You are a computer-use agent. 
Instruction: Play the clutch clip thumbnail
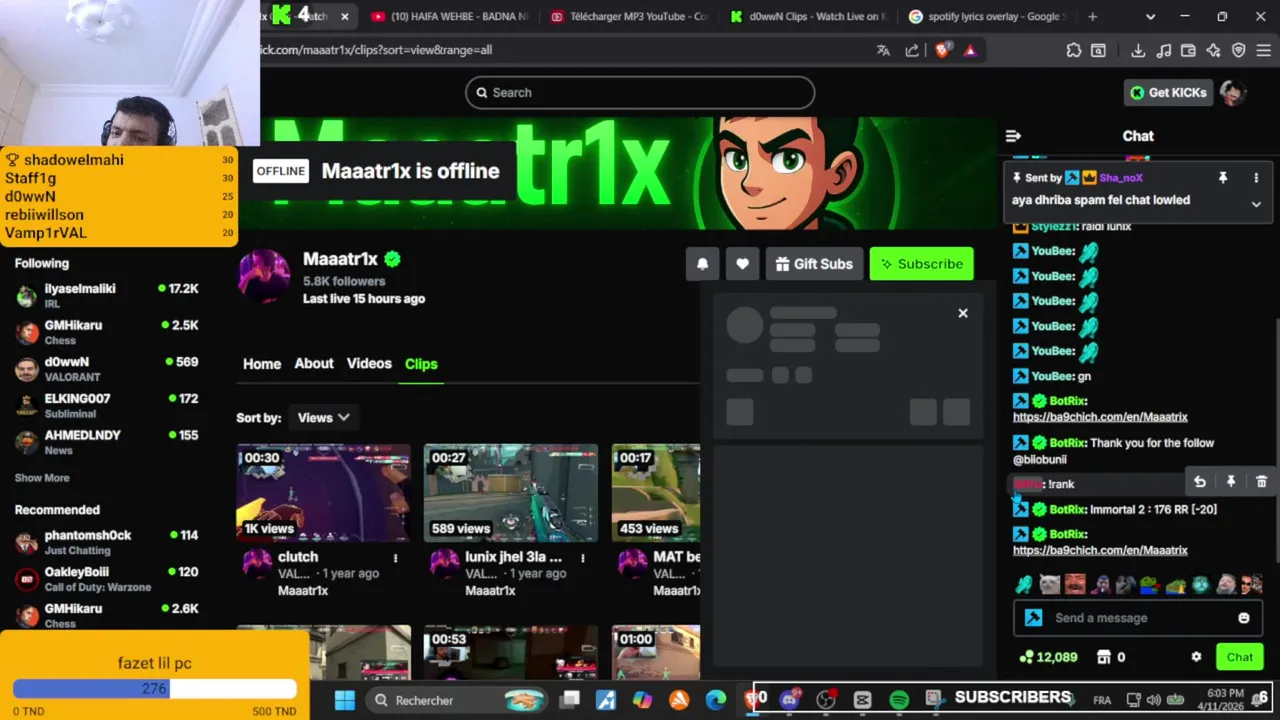[323, 493]
